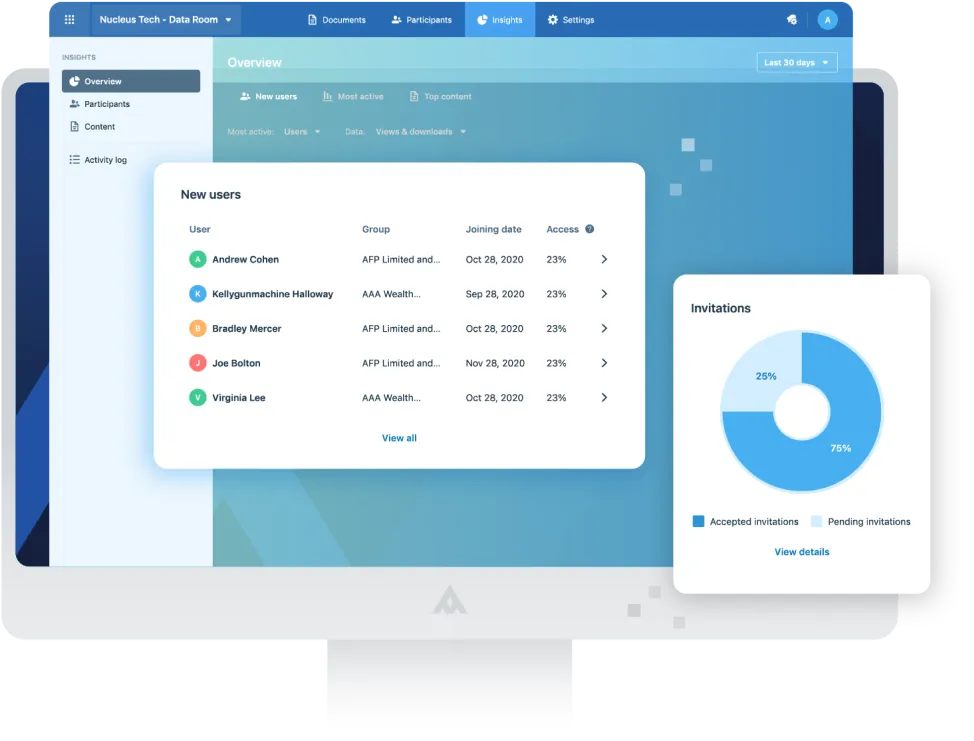Click the Documents page icon in top bar
The height and width of the screenshot is (741, 974).
[312, 20]
